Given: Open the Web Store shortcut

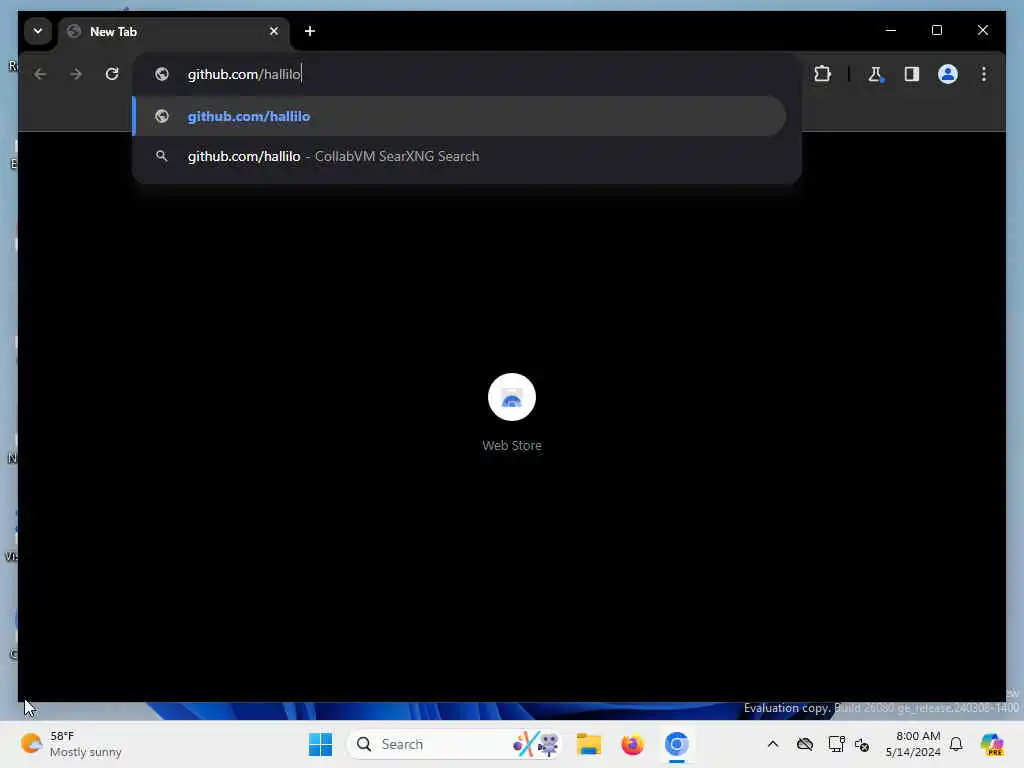Looking at the screenshot, I should 511,412.
